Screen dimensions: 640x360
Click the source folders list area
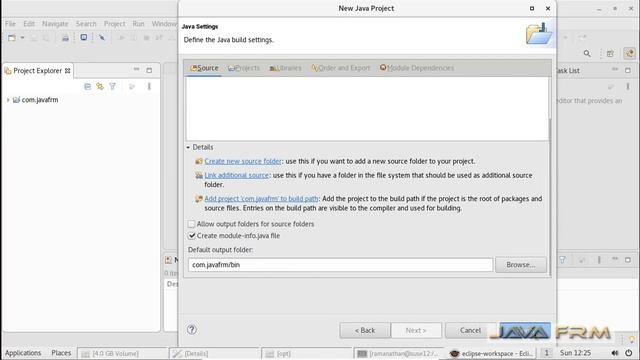point(367,109)
